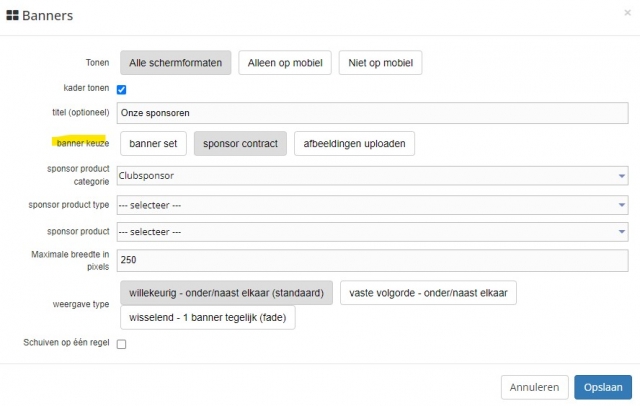
Task: Toggle the kader tonen checkbox
Action: tap(122, 89)
